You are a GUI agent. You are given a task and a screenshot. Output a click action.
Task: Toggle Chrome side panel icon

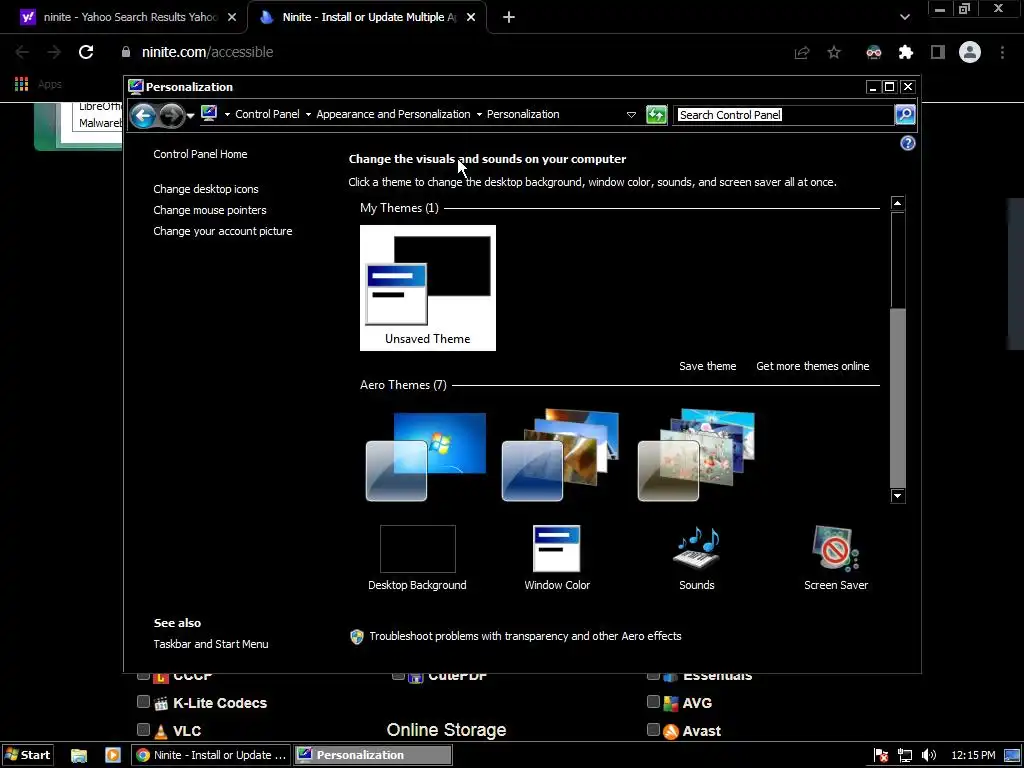tap(938, 52)
